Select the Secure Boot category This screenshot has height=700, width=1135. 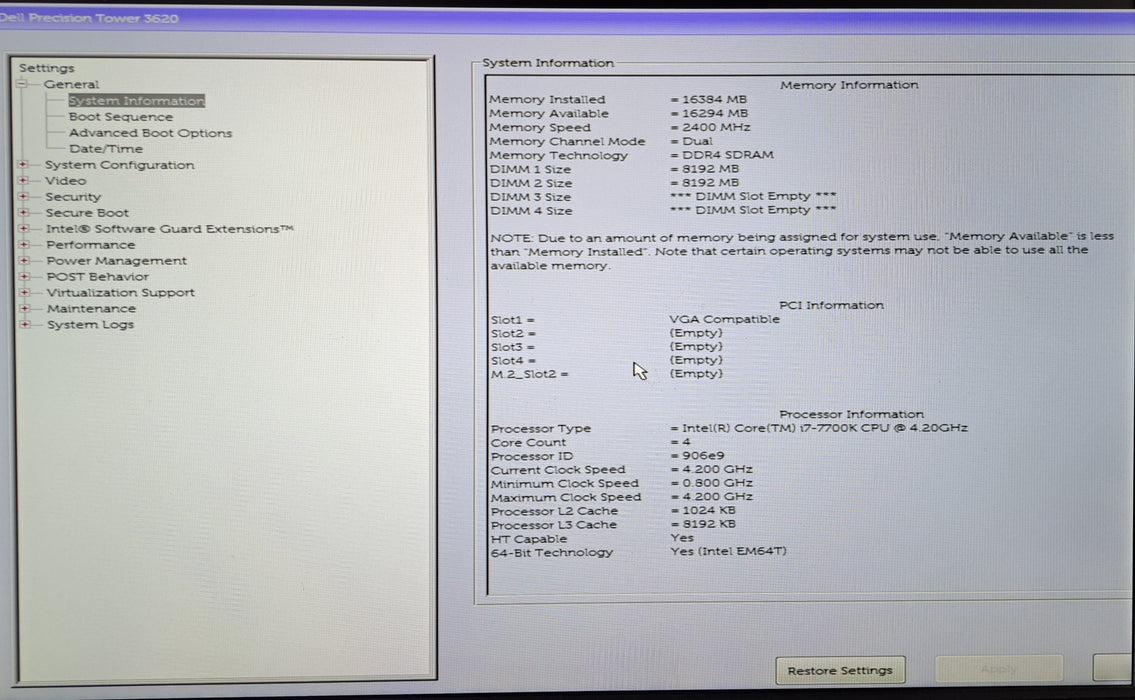coord(87,213)
